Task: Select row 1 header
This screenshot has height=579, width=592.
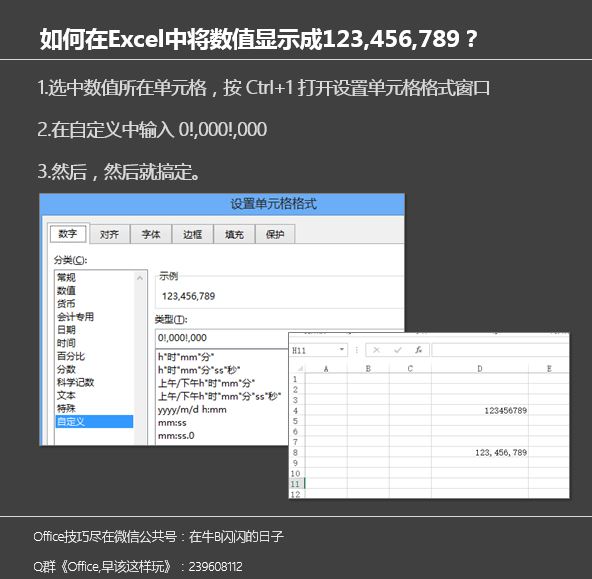Action: click(296, 379)
